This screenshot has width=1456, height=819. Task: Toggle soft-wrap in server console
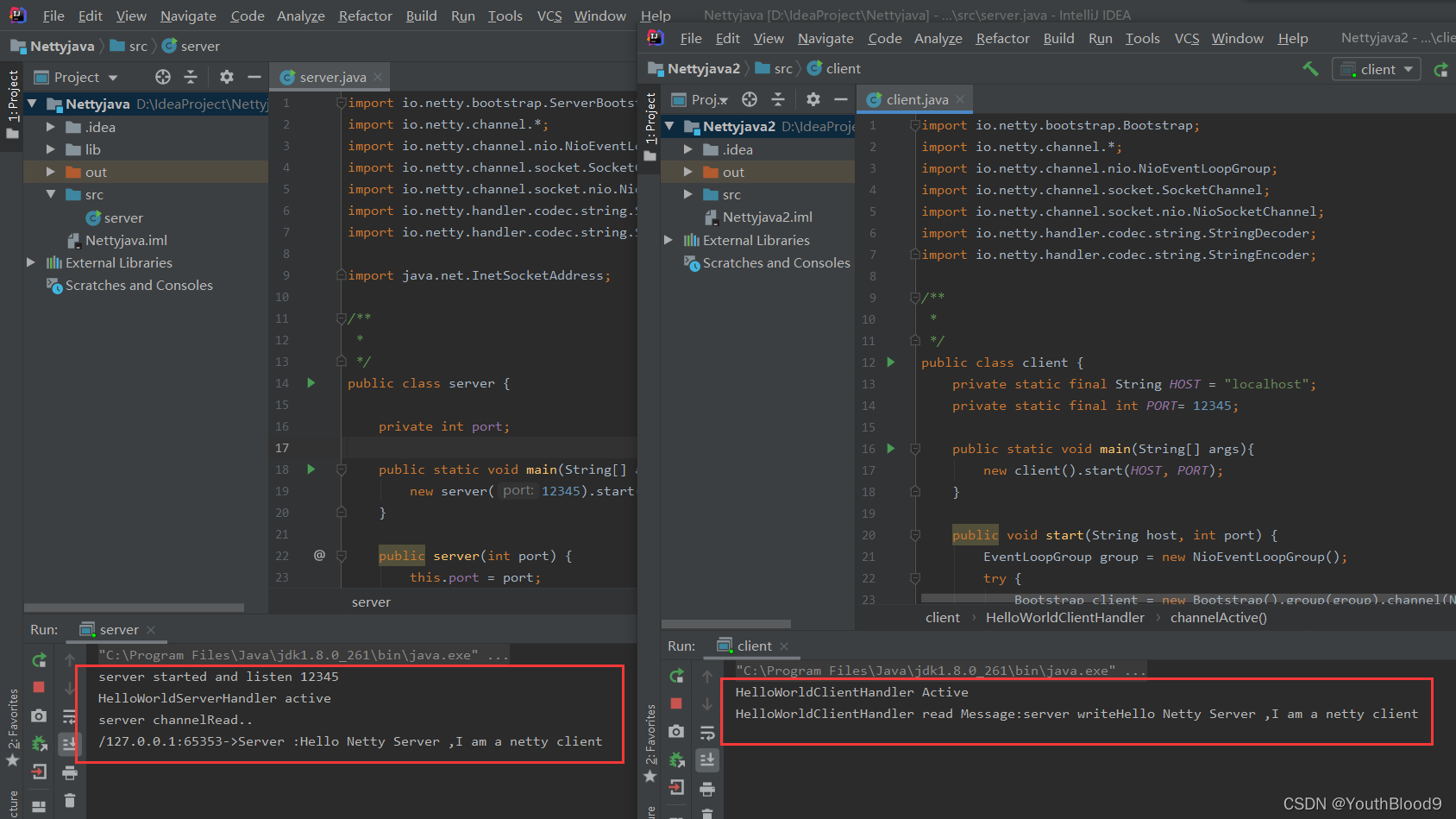(x=70, y=716)
